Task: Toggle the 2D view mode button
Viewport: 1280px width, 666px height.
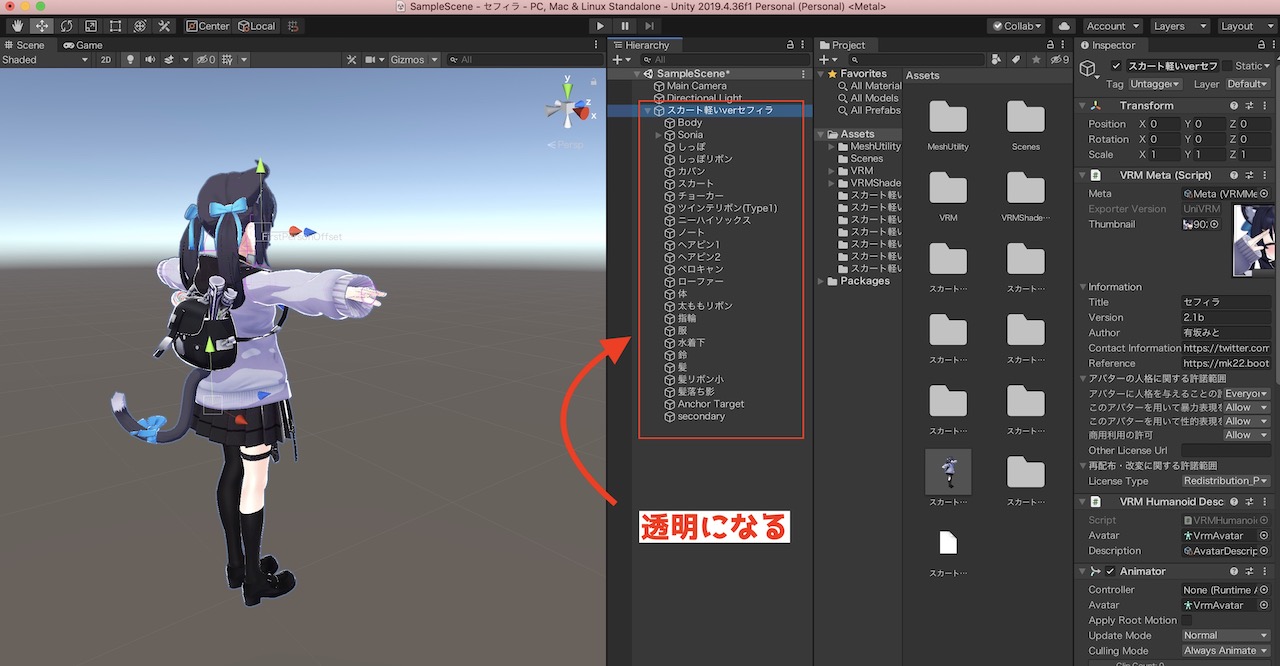Action: pos(107,59)
